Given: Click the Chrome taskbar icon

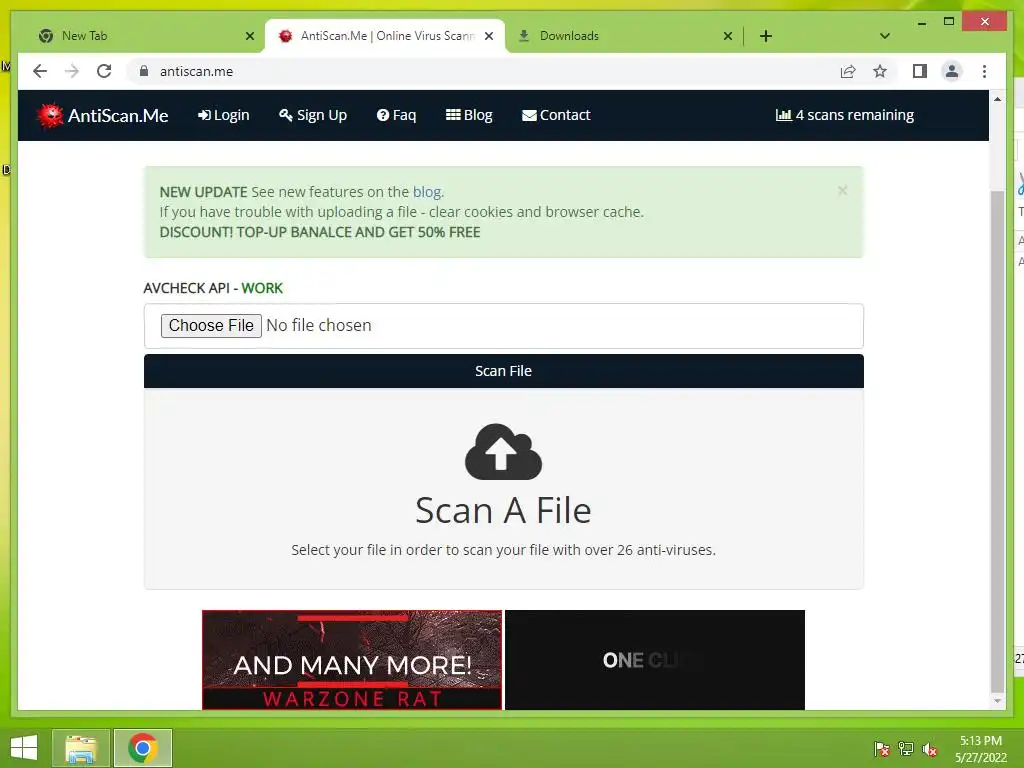Looking at the screenshot, I should click(143, 748).
